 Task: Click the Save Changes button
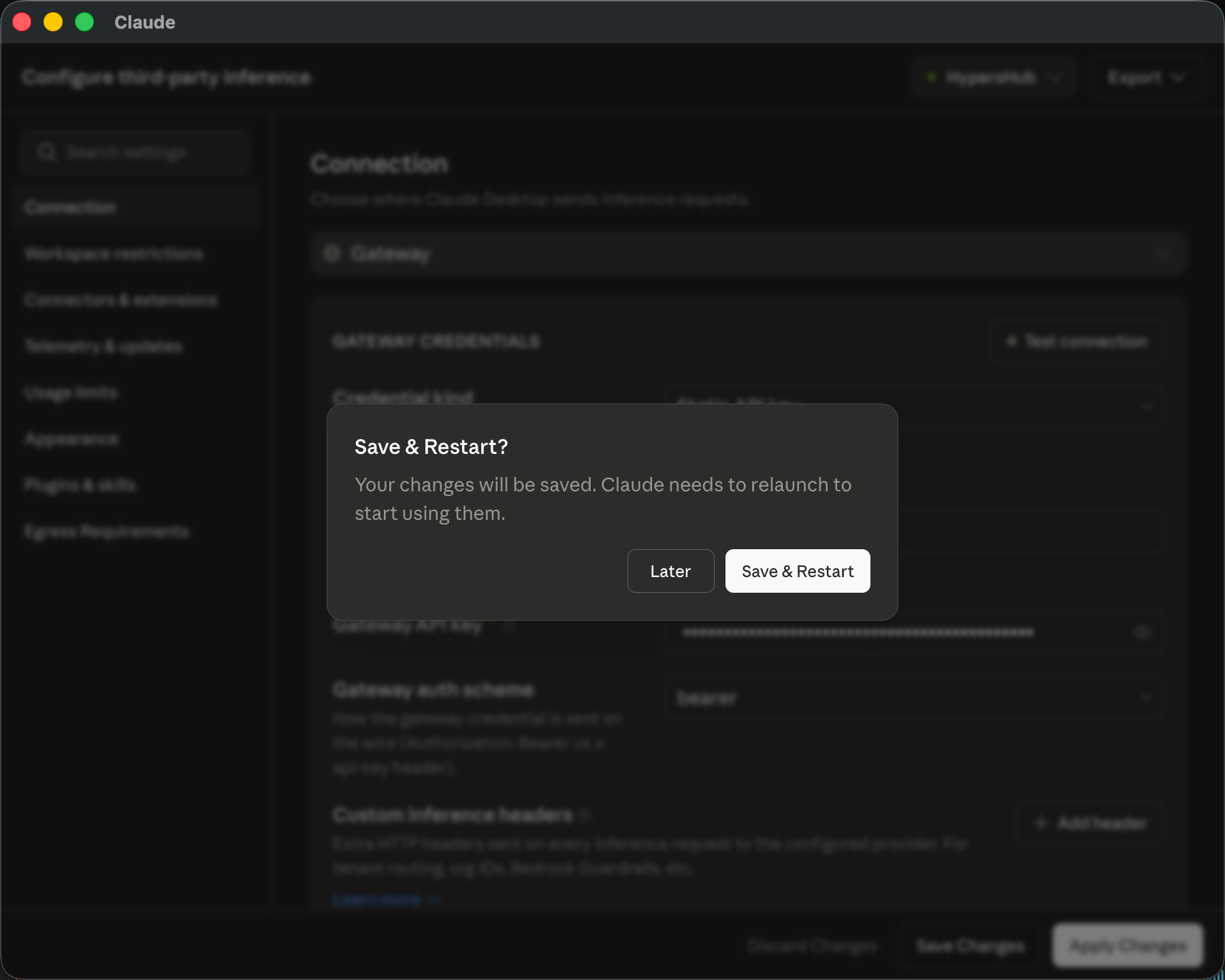[970, 945]
